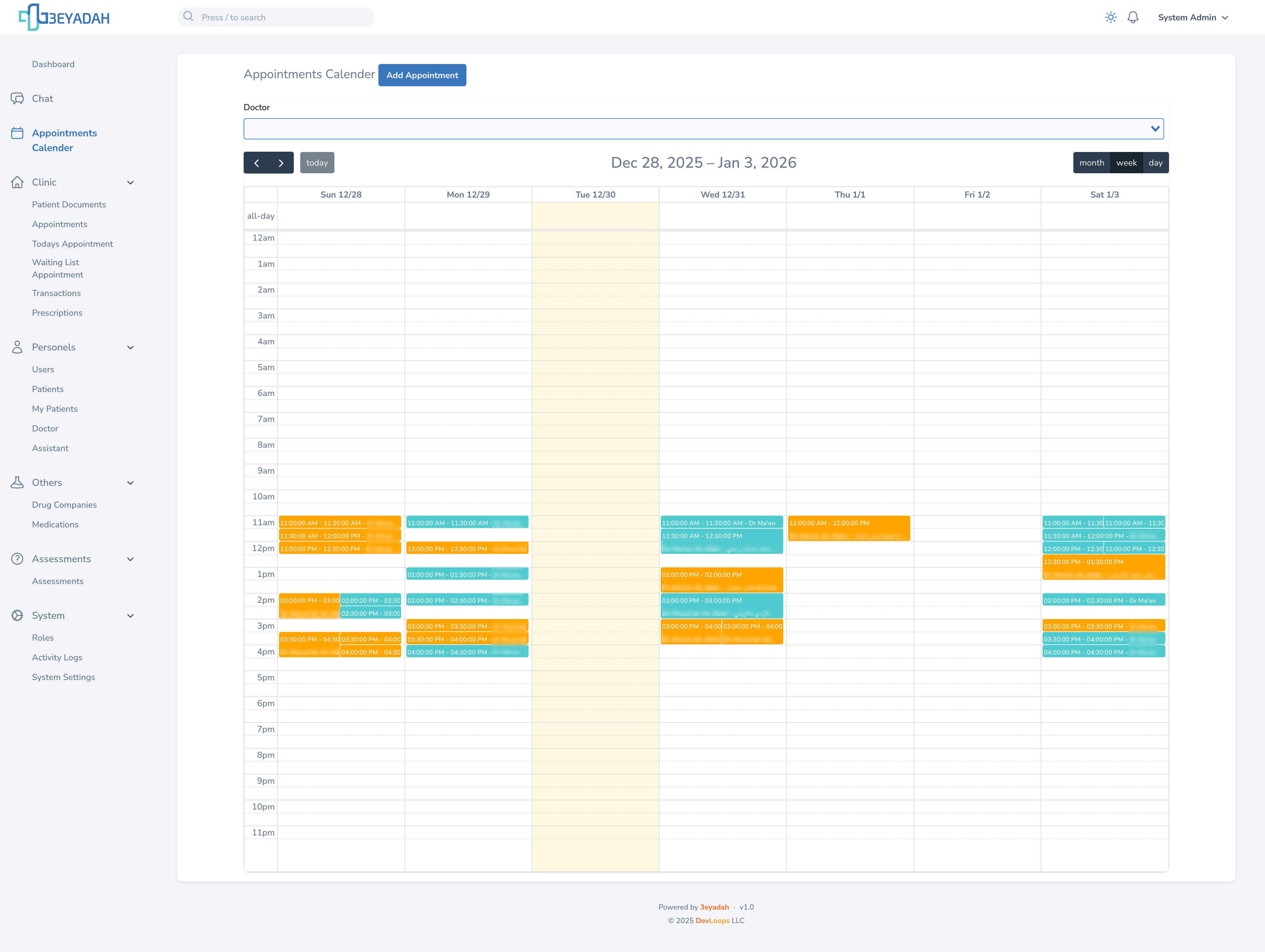
Task: Switch calendar to day view
Action: (1155, 163)
